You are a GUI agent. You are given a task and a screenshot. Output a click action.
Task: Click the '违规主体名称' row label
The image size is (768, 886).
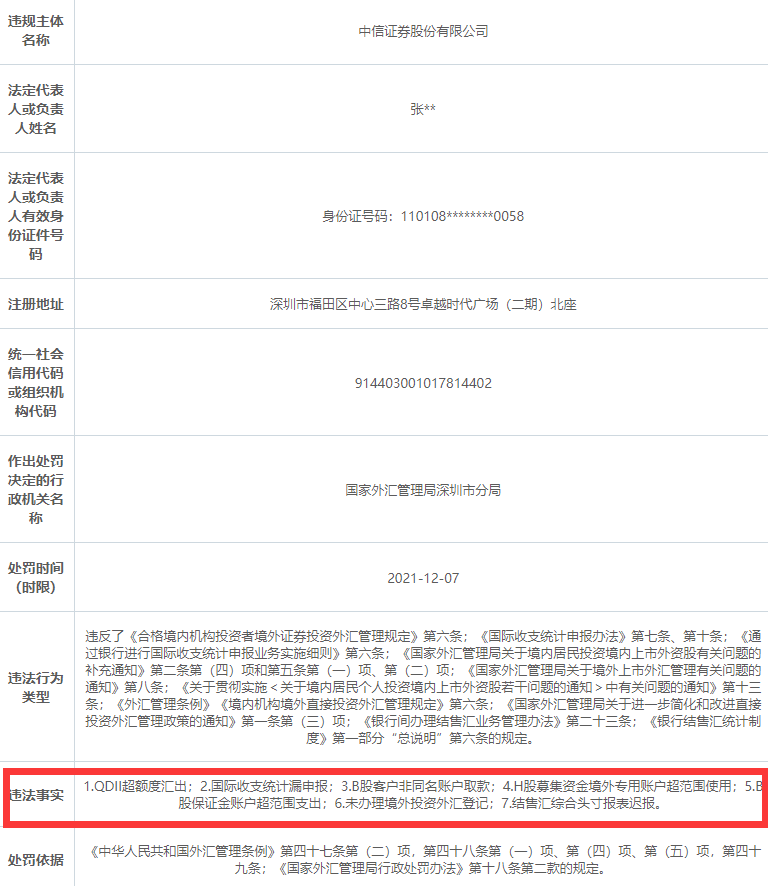click(36, 31)
